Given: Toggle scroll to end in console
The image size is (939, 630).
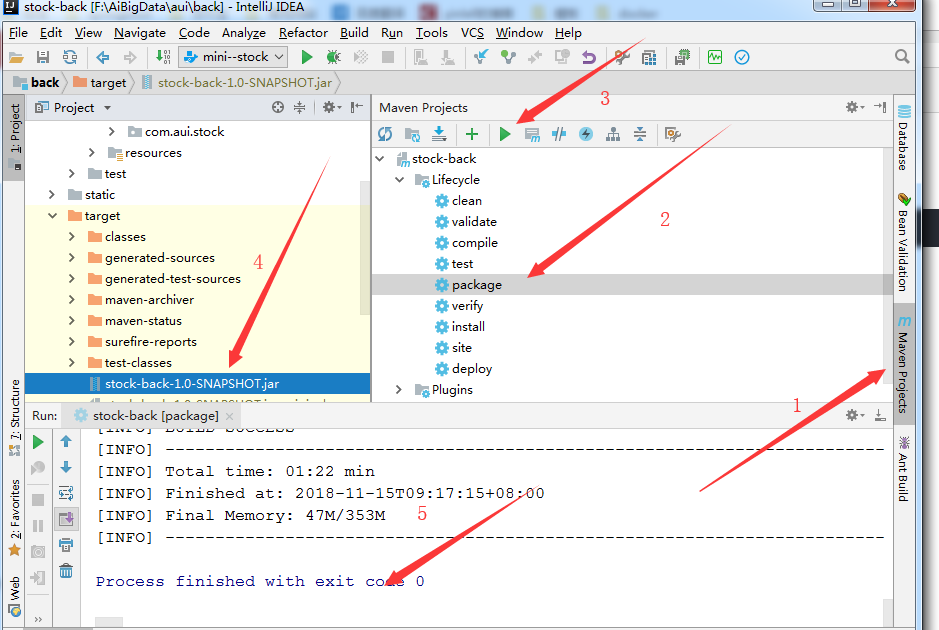Looking at the screenshot, I should tap(66, 519).
